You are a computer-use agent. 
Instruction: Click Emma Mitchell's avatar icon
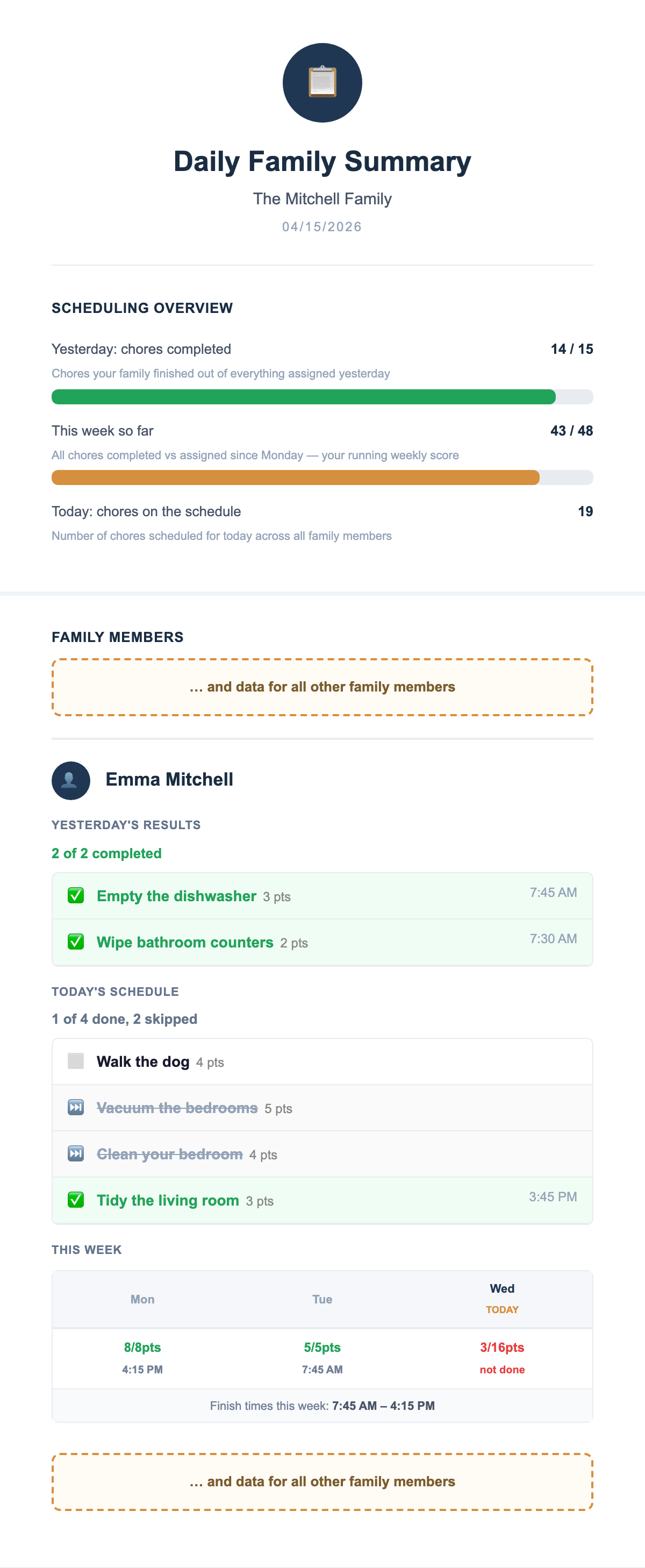pos(70,780)
